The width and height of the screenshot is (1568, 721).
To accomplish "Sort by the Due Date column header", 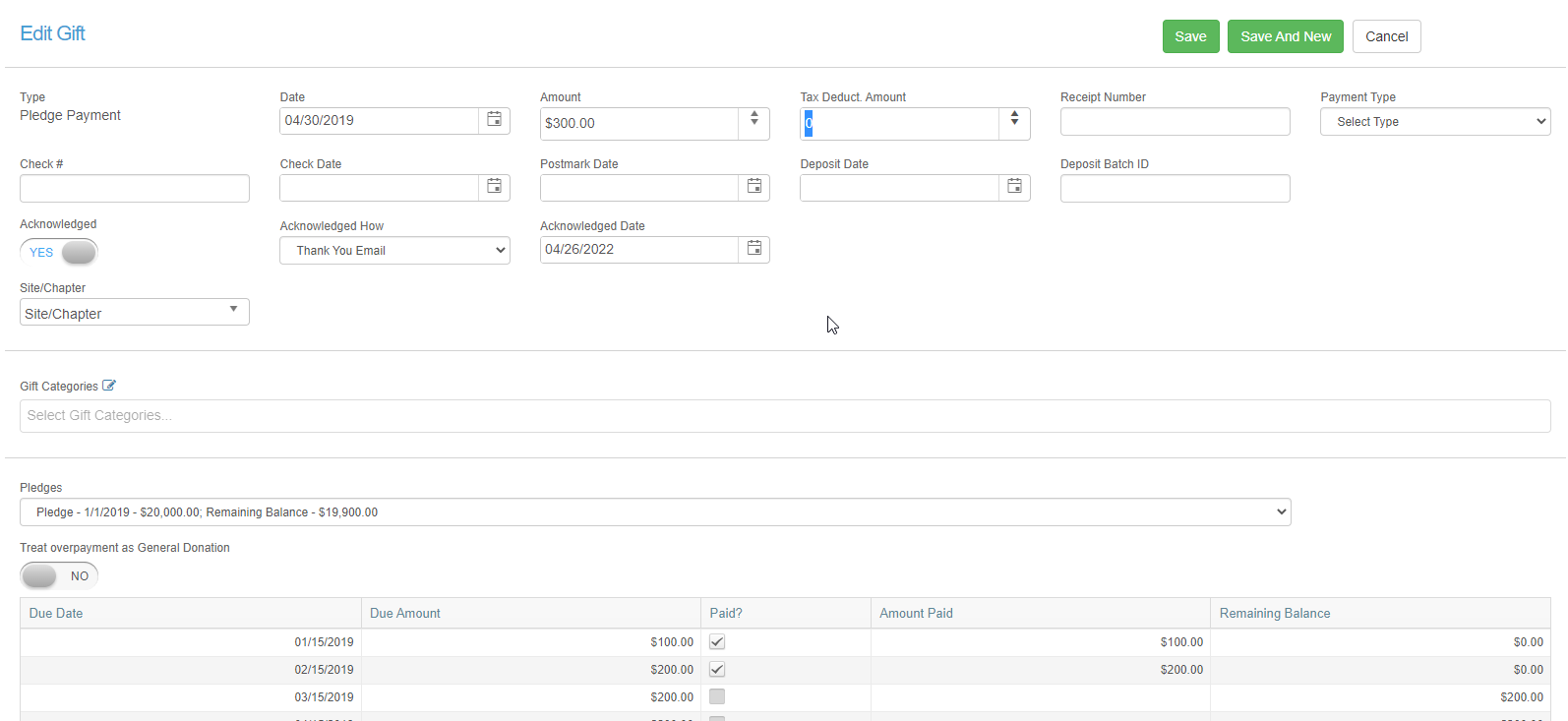I will [x=191, y=613].
